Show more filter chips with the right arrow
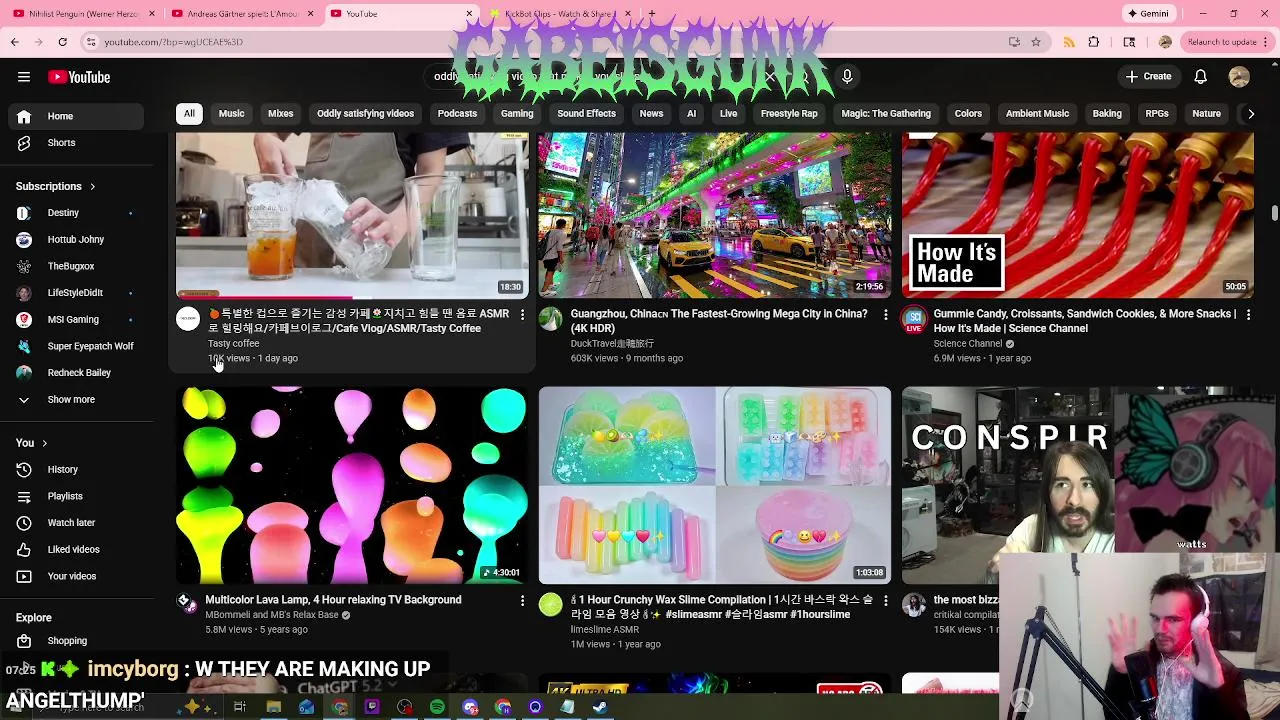 (x=1250, y=114)
